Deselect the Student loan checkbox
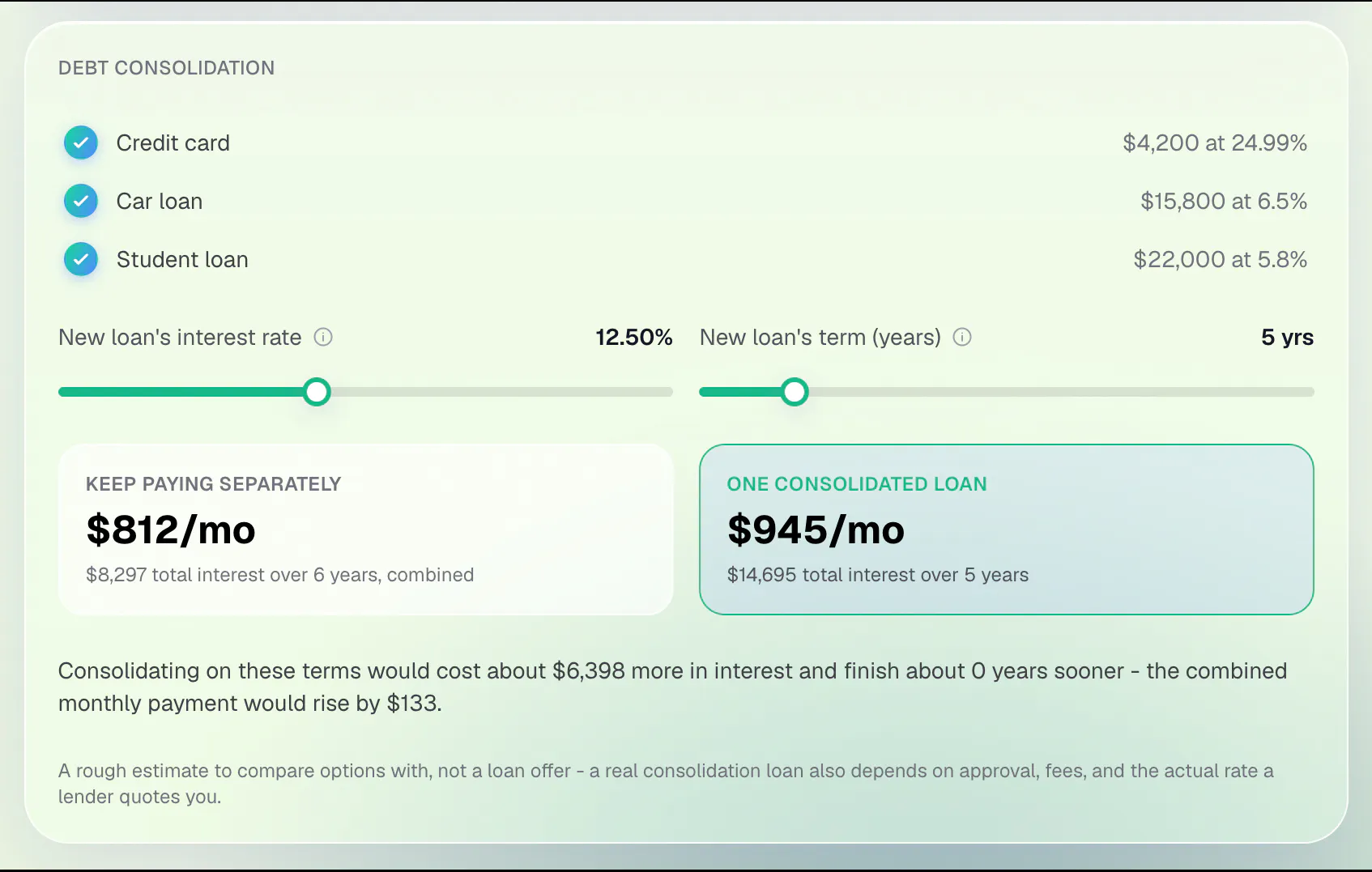The height and width of the screenshot is (872, 1372). click(81, 259)
